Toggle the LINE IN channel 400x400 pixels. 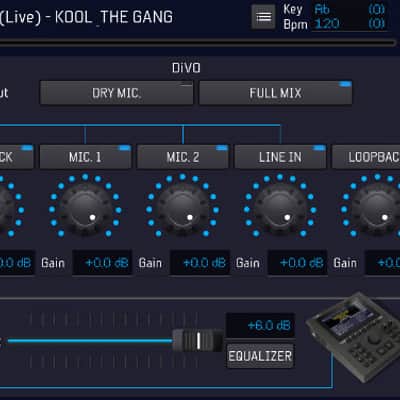[280, 157]
